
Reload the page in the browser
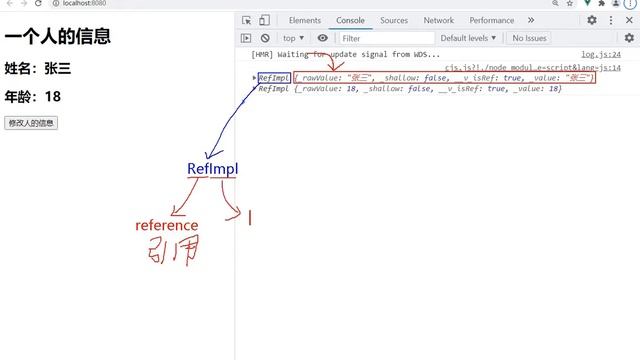pyautogui.click(x=38, y=3)
